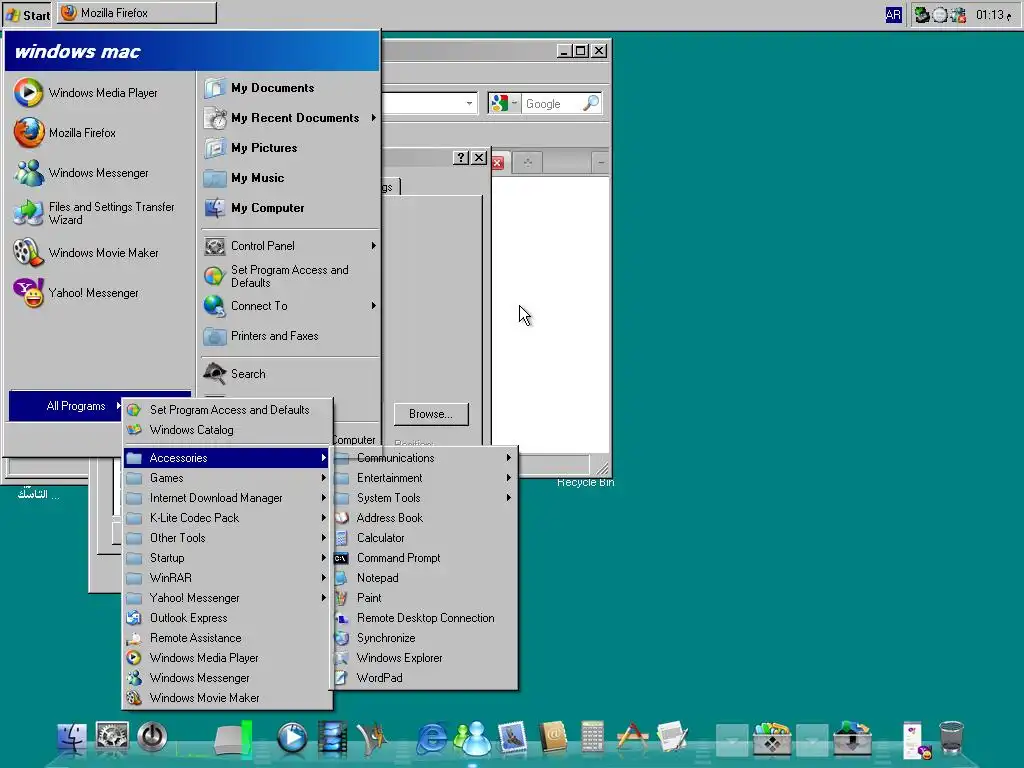Click the Google search magnifier icon
Viewport: 1024px width, 768px height.
click(590, 103)
